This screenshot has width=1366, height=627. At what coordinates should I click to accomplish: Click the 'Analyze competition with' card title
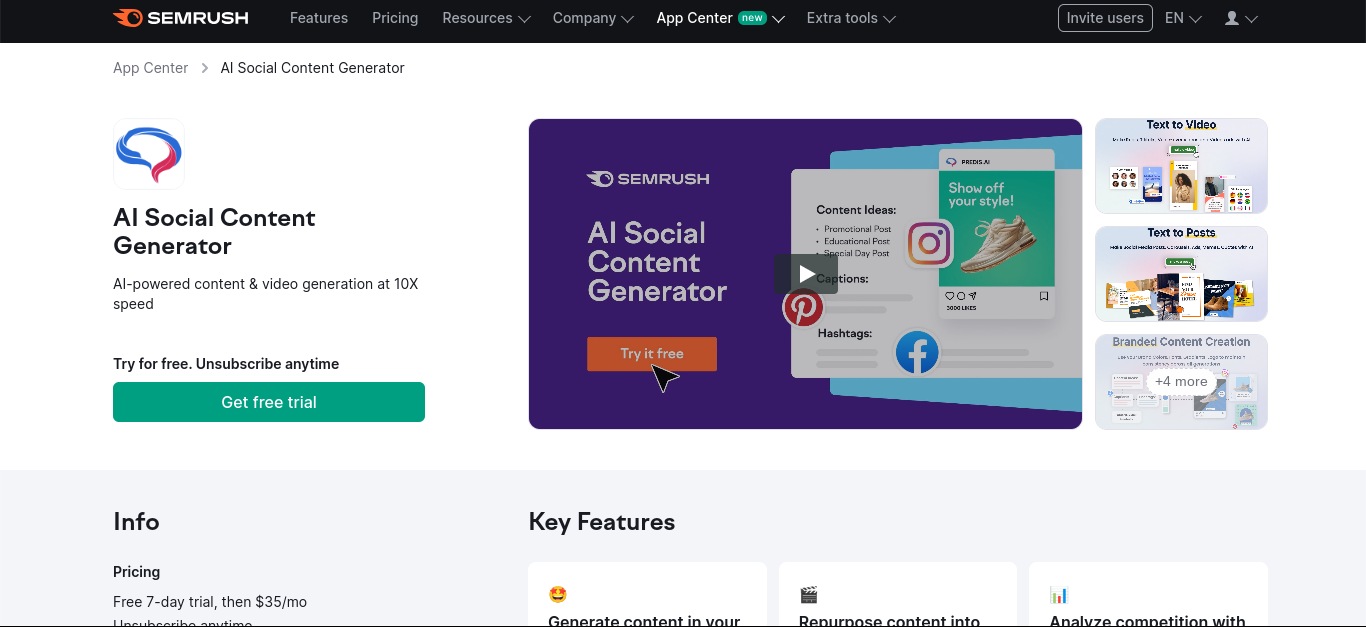pos(1147,620)
